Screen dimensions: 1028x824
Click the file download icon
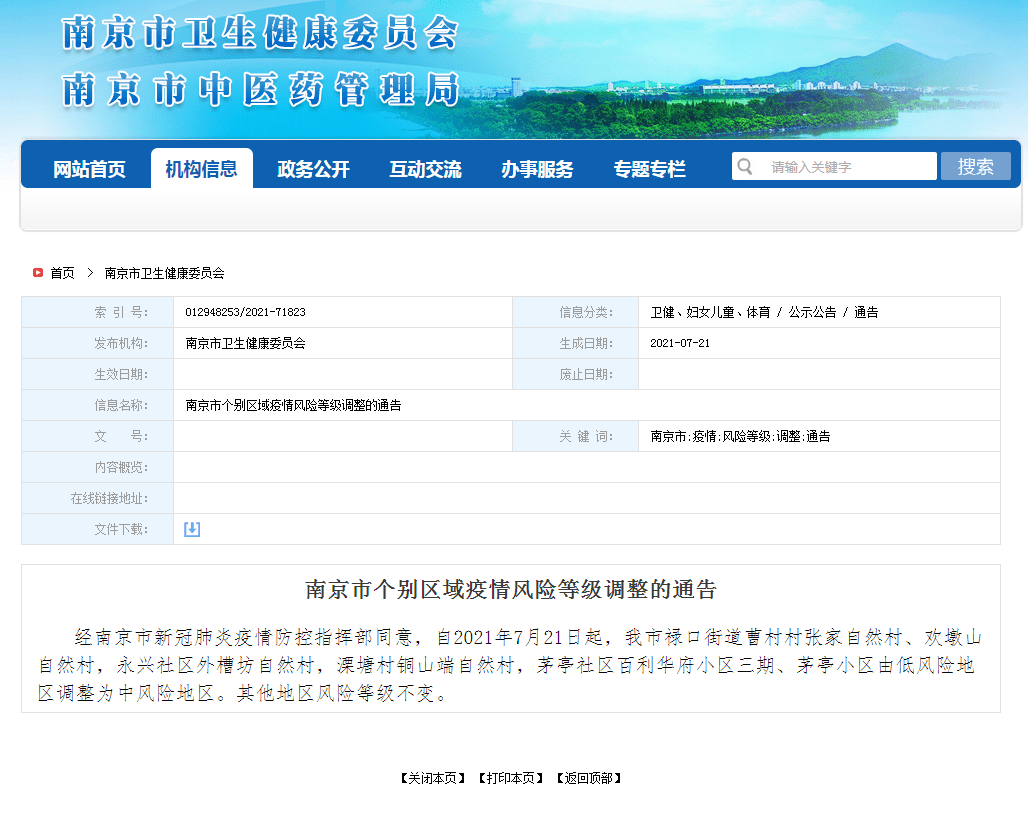(191, 529)
